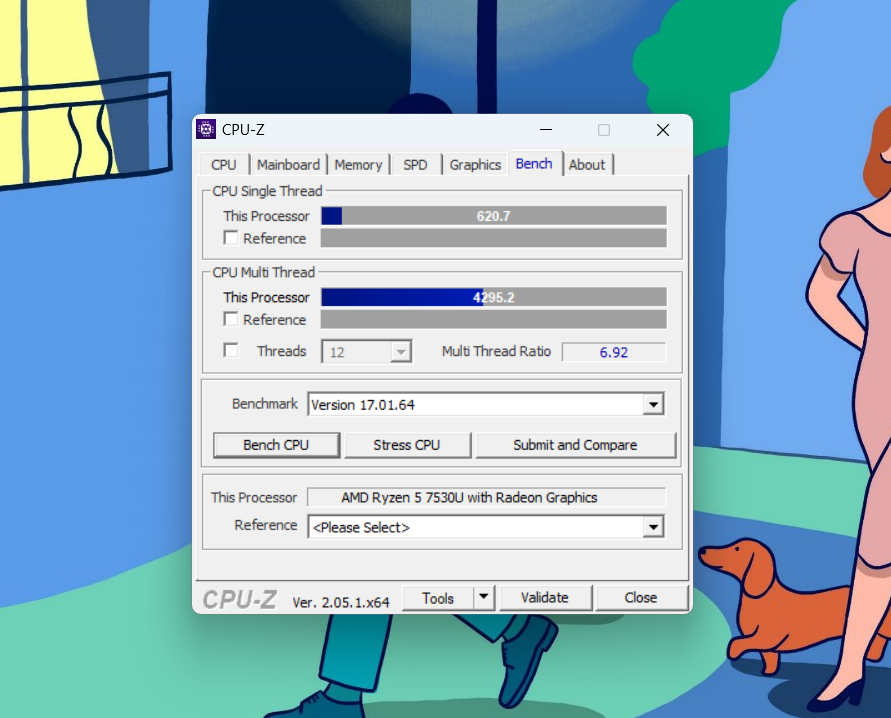Minimize the CPU-Z window
The image size is (891, 718).
click(x=546, y=130)
